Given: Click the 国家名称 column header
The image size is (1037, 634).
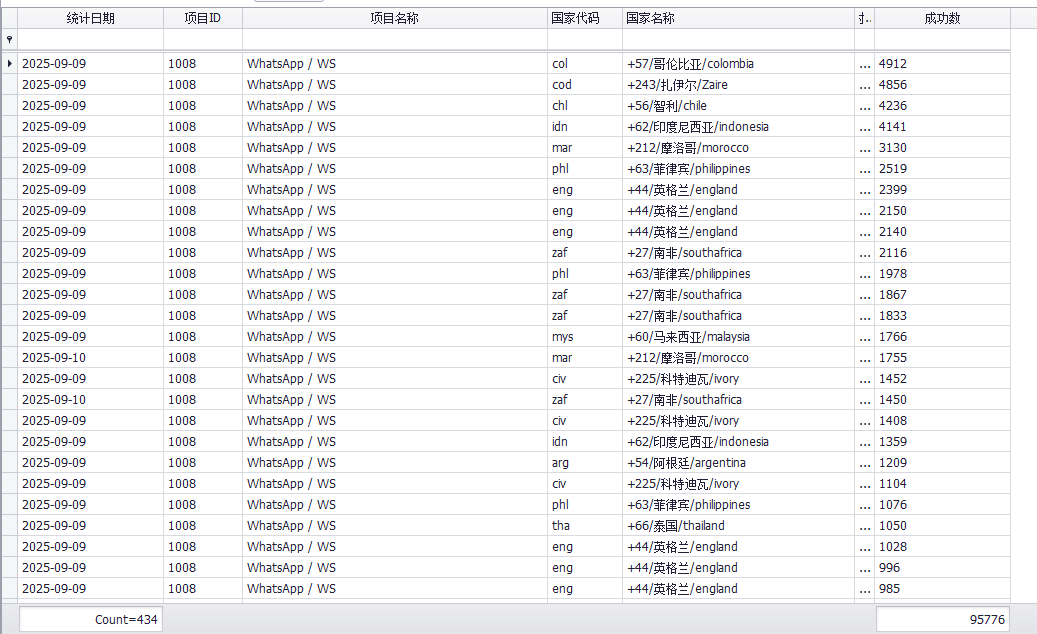Looking at the screenshot, I should [738, 19].
